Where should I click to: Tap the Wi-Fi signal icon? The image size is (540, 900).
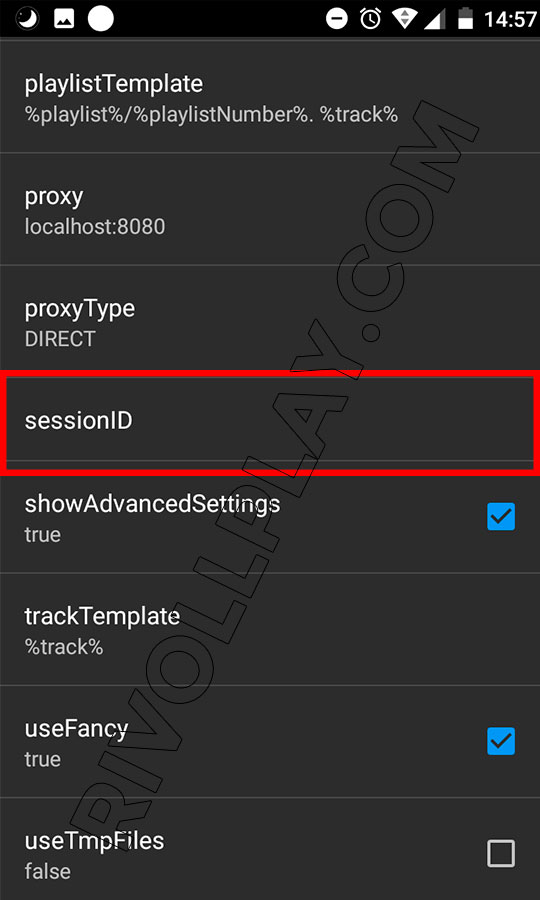pyautogui.click(x=404, y=20)
